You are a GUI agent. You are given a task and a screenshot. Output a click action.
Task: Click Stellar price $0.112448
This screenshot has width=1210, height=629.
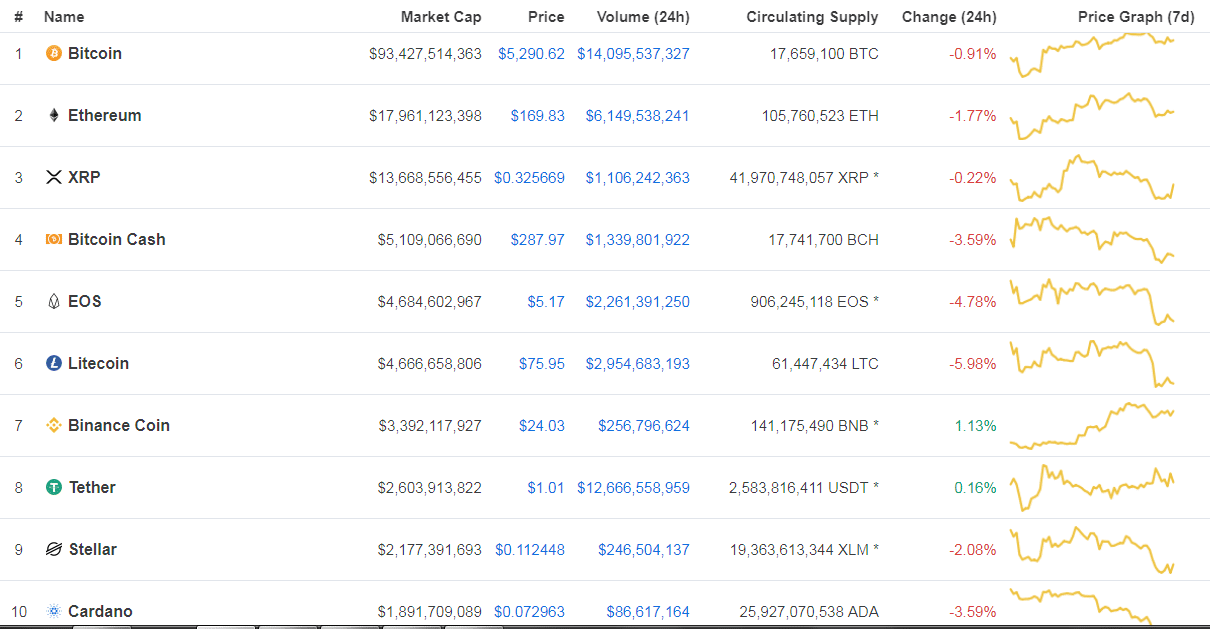tap(529, 549)
